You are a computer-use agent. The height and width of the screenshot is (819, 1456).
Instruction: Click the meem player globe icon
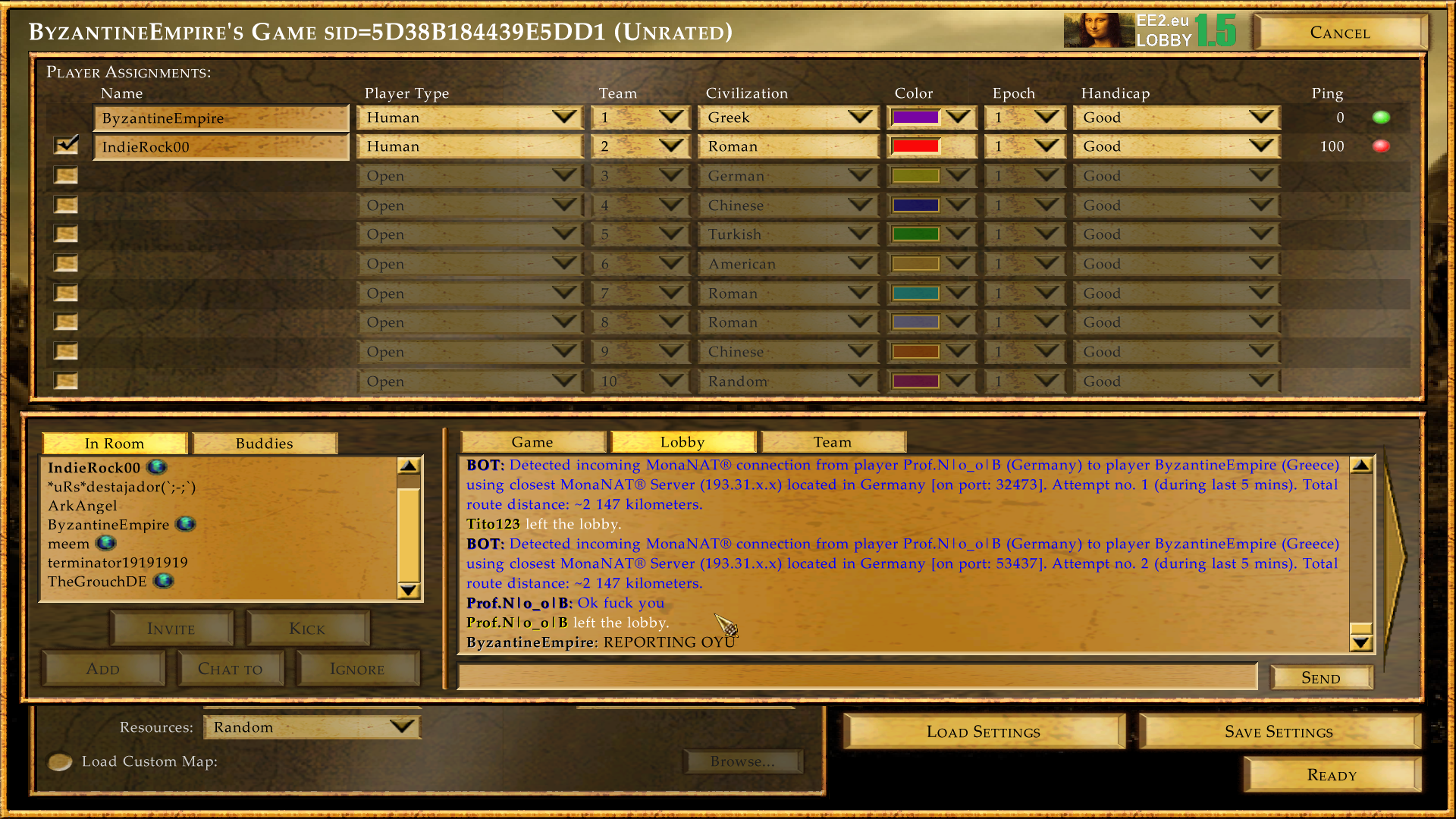[x=107, y=543]
